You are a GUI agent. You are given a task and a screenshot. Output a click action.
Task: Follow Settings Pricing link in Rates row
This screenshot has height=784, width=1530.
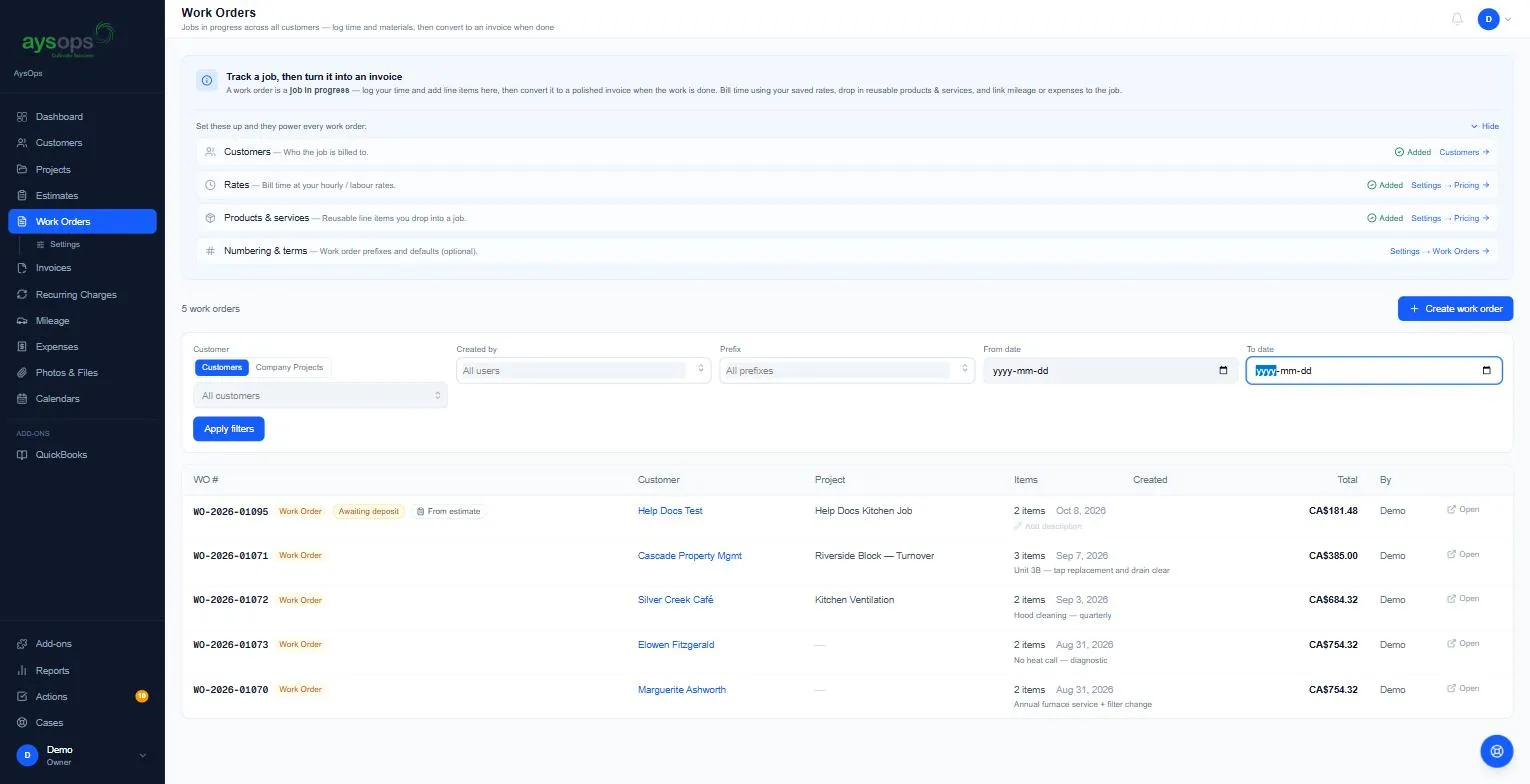click(1450, 185)
